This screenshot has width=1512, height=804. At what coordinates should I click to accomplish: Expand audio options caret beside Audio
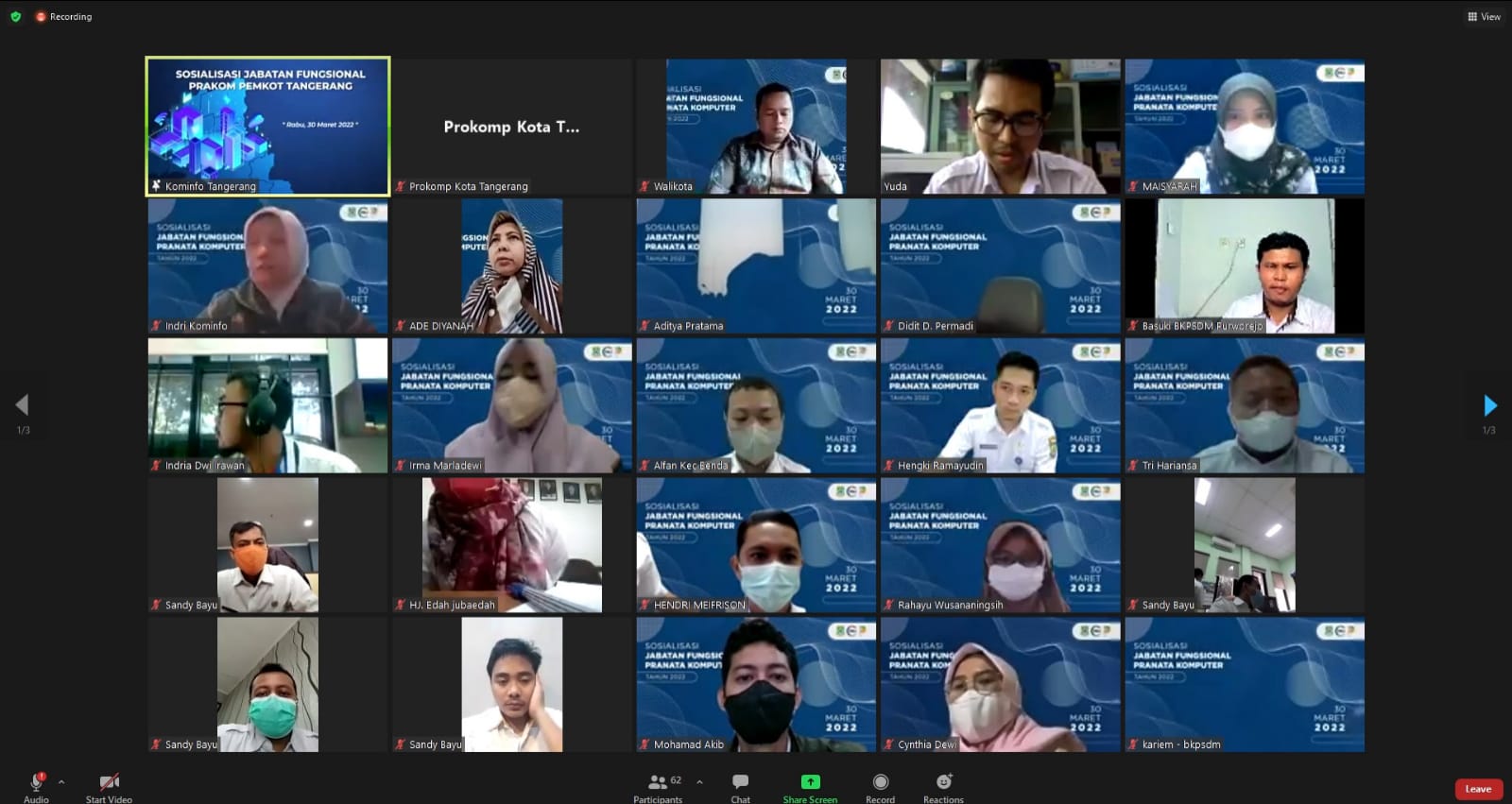point(61,781)
